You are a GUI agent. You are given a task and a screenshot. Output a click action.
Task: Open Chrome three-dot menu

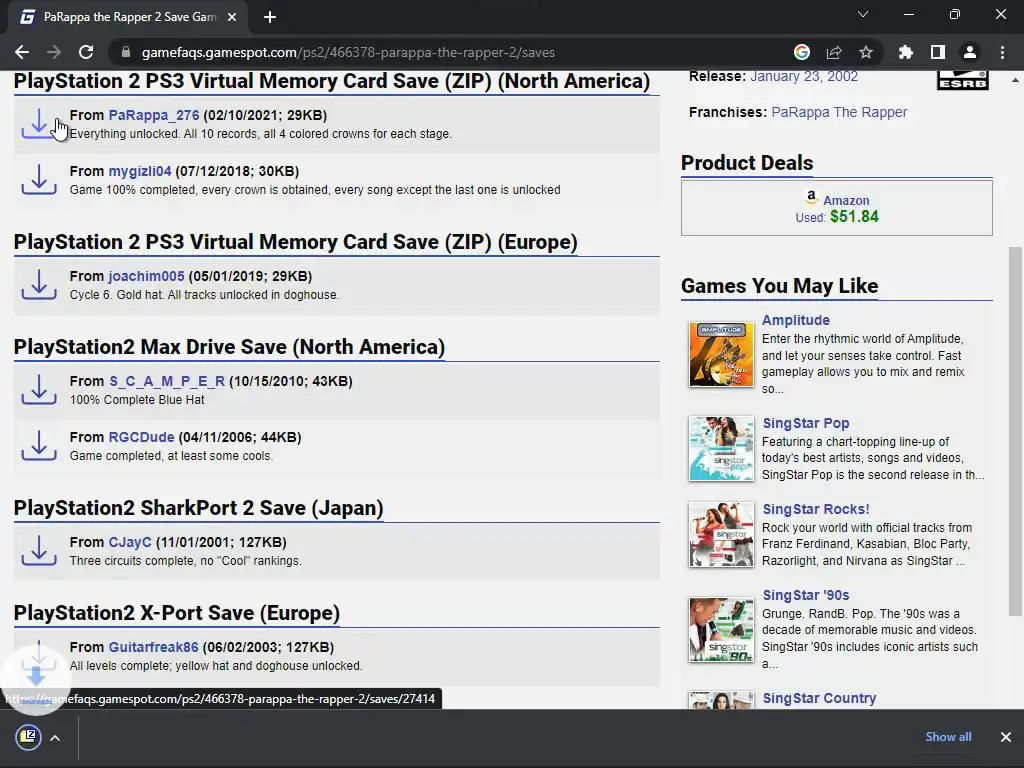tap(1002, 52)
